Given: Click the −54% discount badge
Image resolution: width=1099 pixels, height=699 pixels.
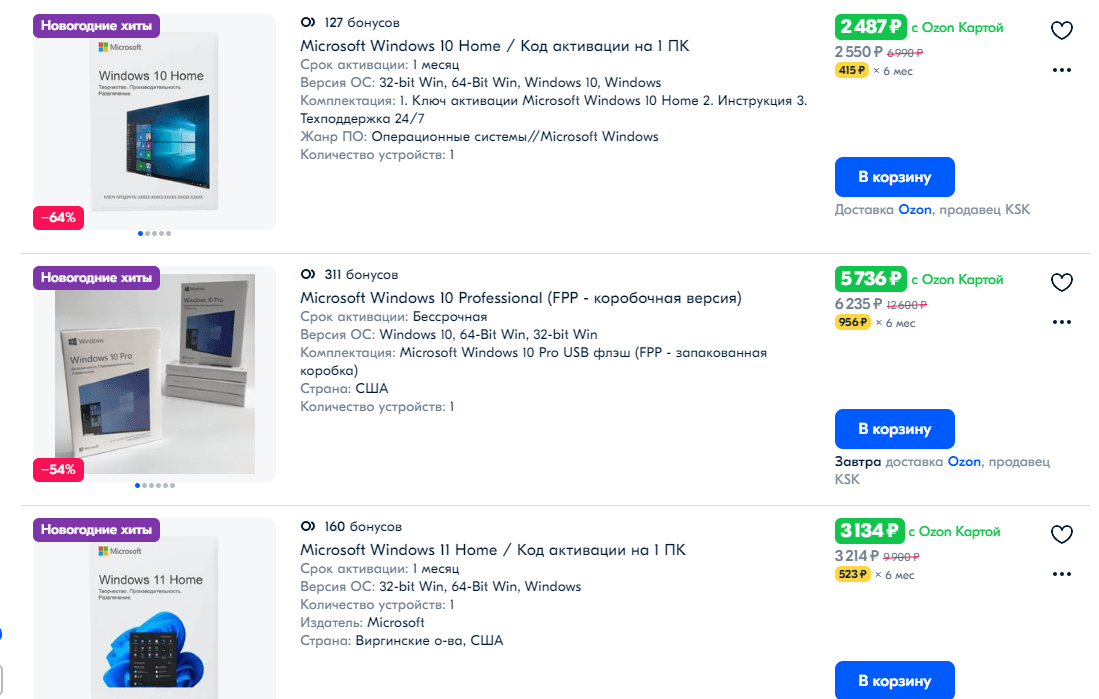Looking at the screenshot, I should [58, 470].
